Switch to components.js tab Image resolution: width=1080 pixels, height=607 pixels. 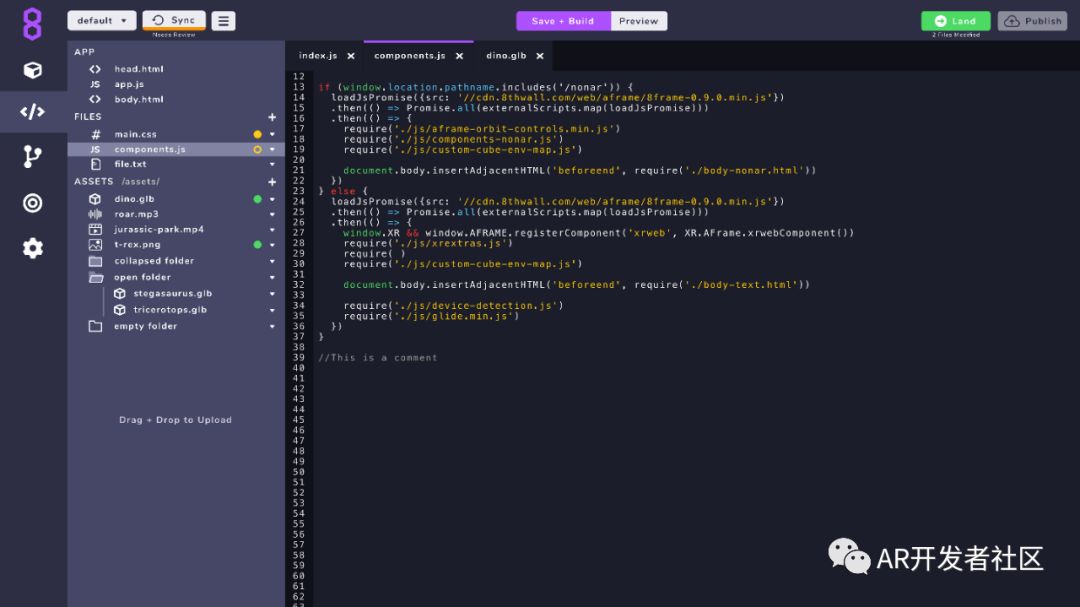click(410, 56)
